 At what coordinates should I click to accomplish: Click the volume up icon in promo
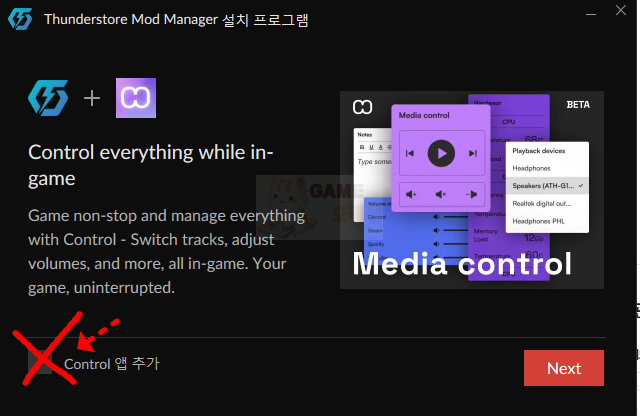click(x=411, y=194)
